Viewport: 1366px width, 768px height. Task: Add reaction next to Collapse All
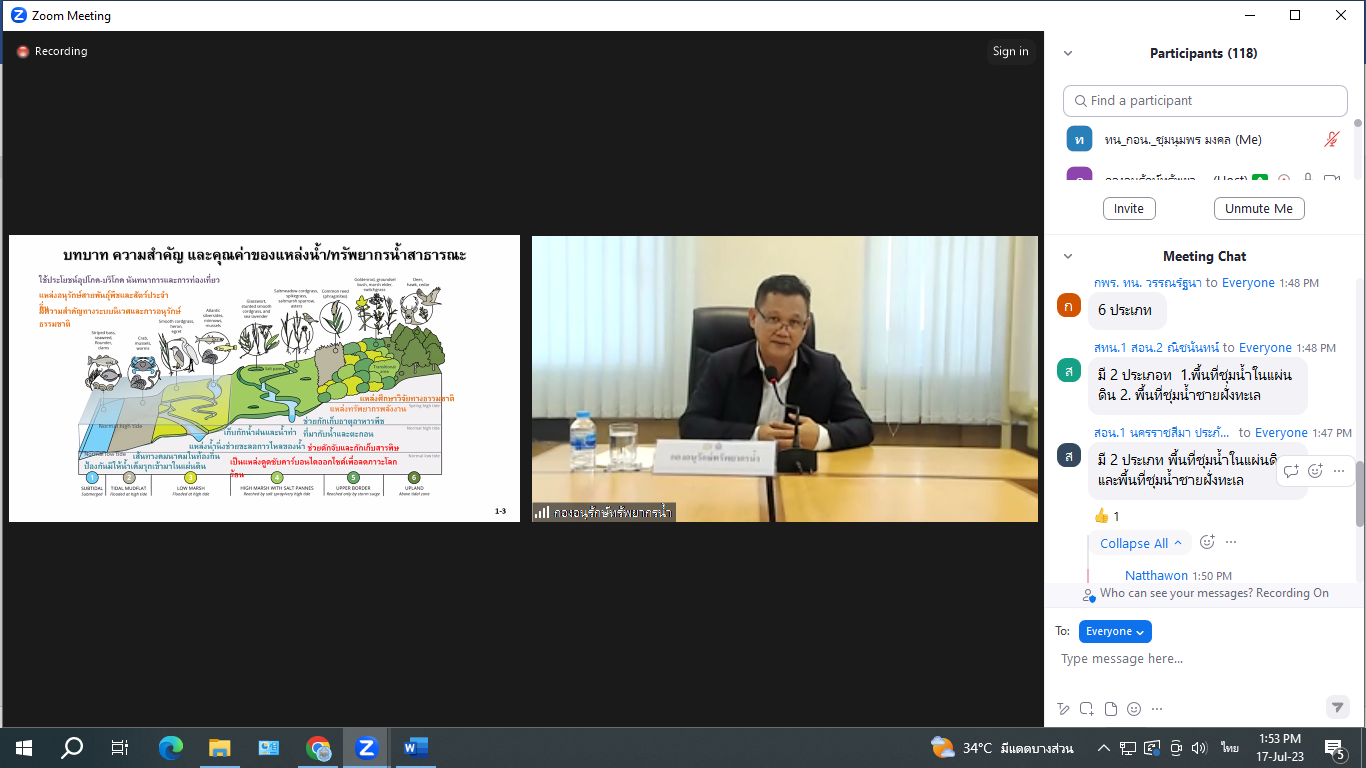[1207, 543]
